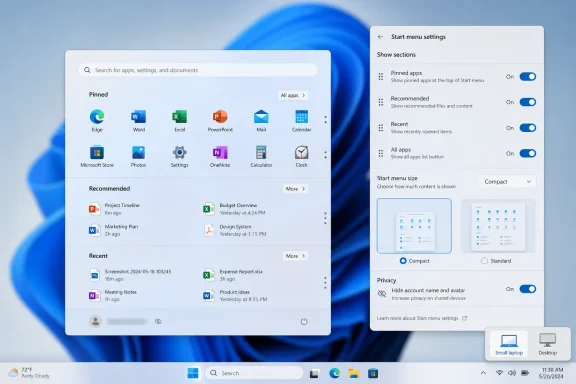576x384 pixels.
Task: Launch Word from pinned apps
Action: 138,120
